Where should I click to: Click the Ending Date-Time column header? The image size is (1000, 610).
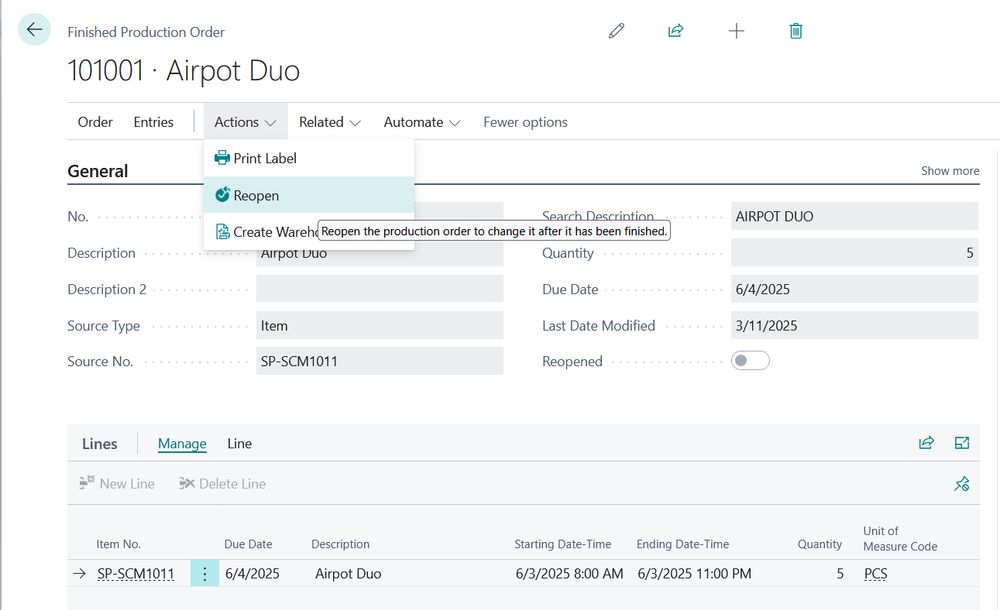coord(683,544)
